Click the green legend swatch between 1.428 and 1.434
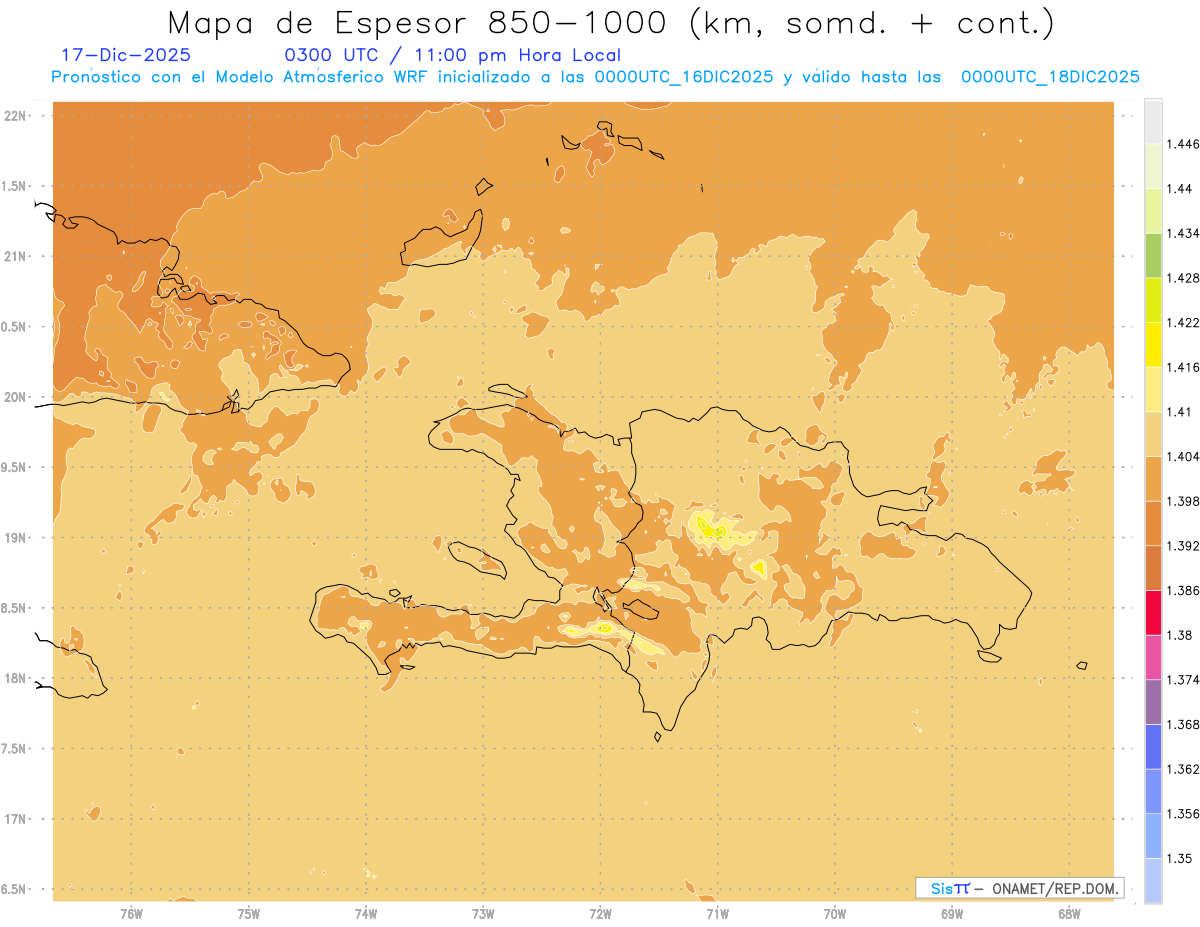Screen dimensions: 1200x927 pyautogui.click(x=1153, y=255)
